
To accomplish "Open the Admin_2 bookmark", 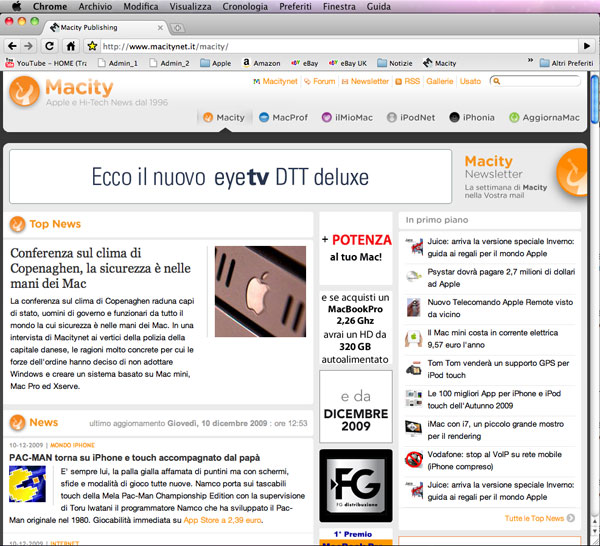I will tap(169, 63).
